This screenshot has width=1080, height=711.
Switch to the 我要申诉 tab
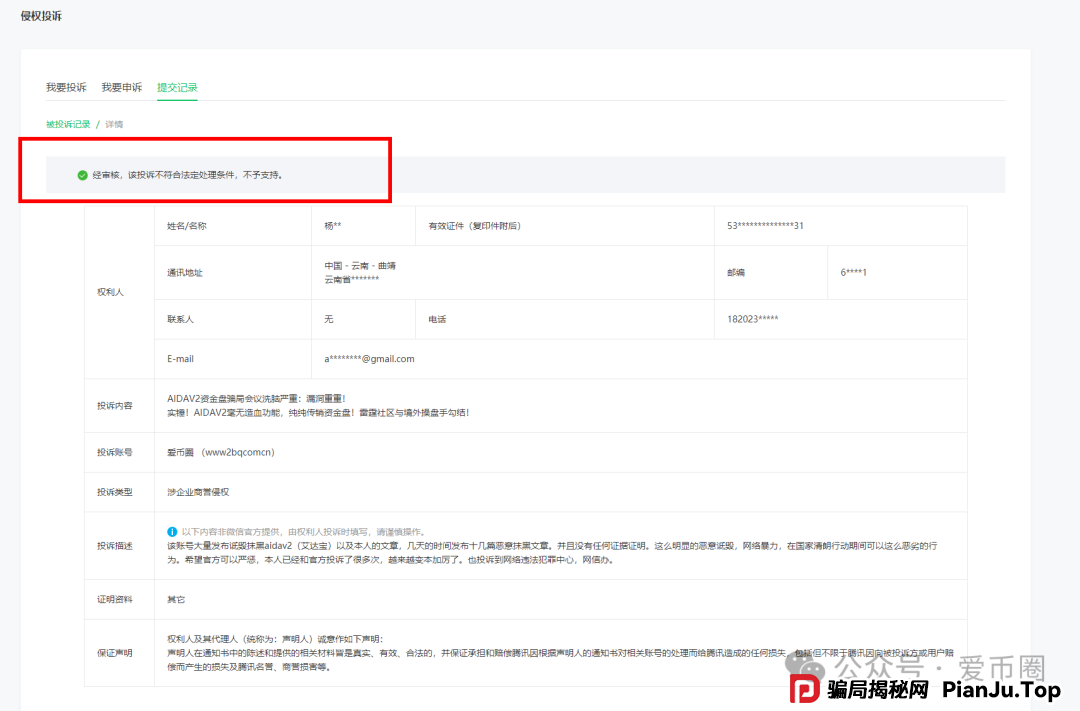click(x=120, y=85)
